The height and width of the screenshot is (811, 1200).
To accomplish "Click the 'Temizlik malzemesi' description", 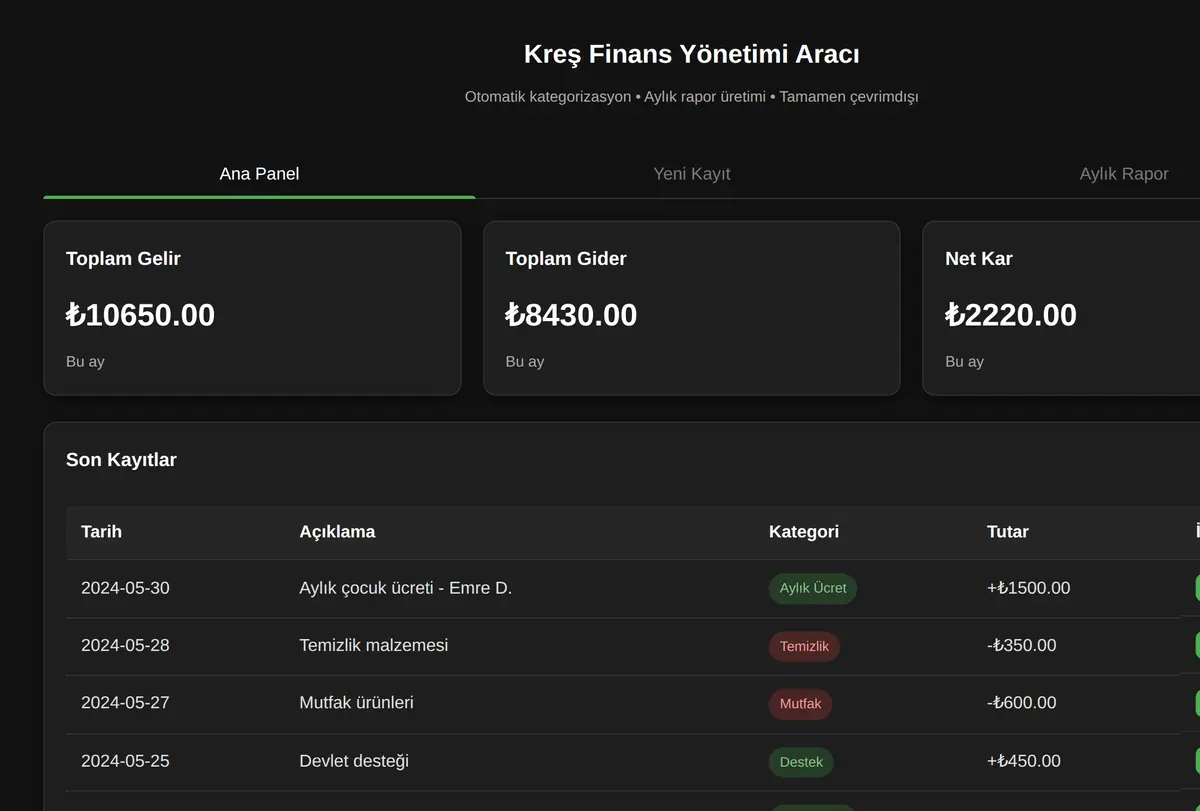I will point(374,645).
